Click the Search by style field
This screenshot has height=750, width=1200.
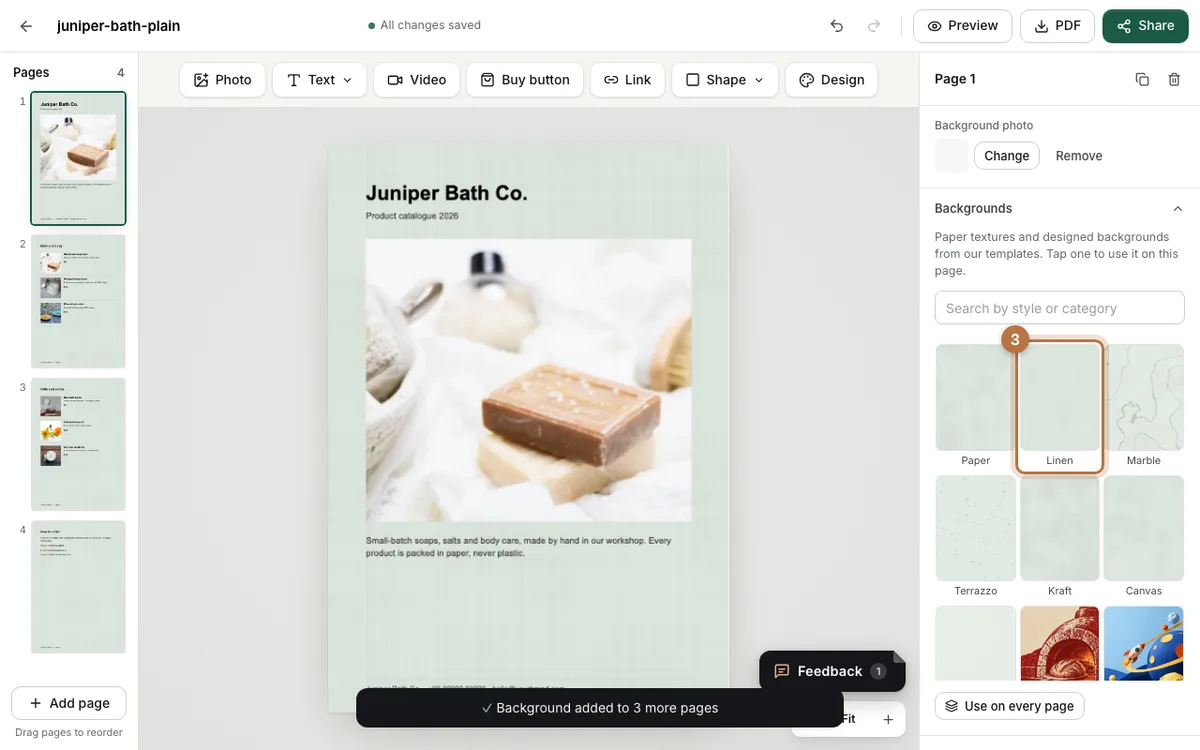tap(1059, 308)
